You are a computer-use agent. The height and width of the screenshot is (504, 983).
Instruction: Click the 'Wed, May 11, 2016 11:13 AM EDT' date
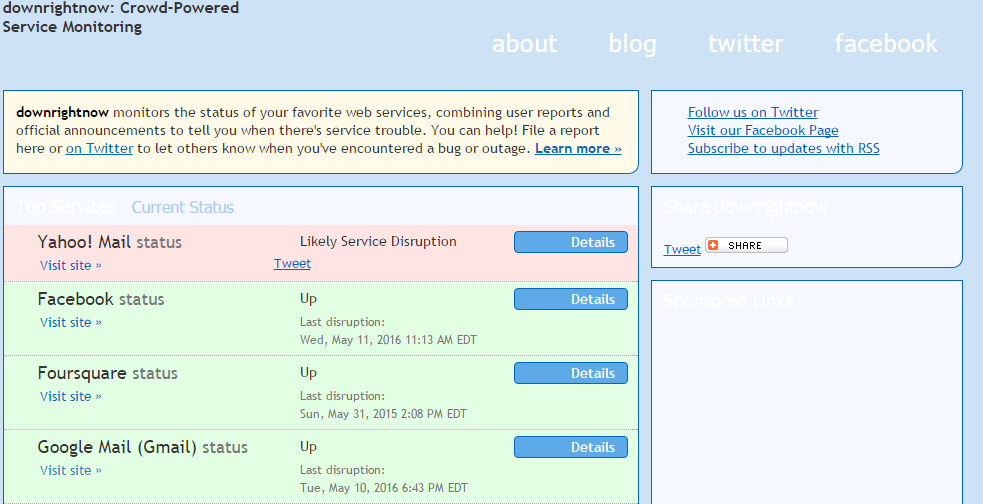388,340
